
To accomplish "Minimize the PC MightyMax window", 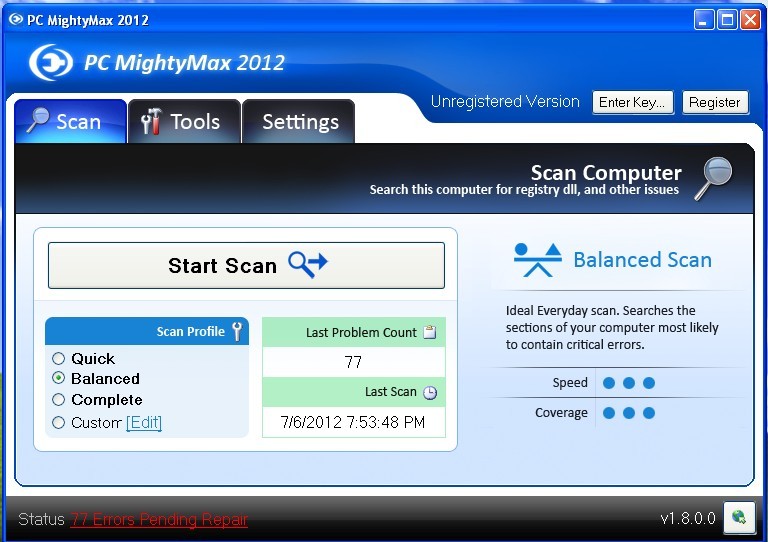I will coord(704,20).
